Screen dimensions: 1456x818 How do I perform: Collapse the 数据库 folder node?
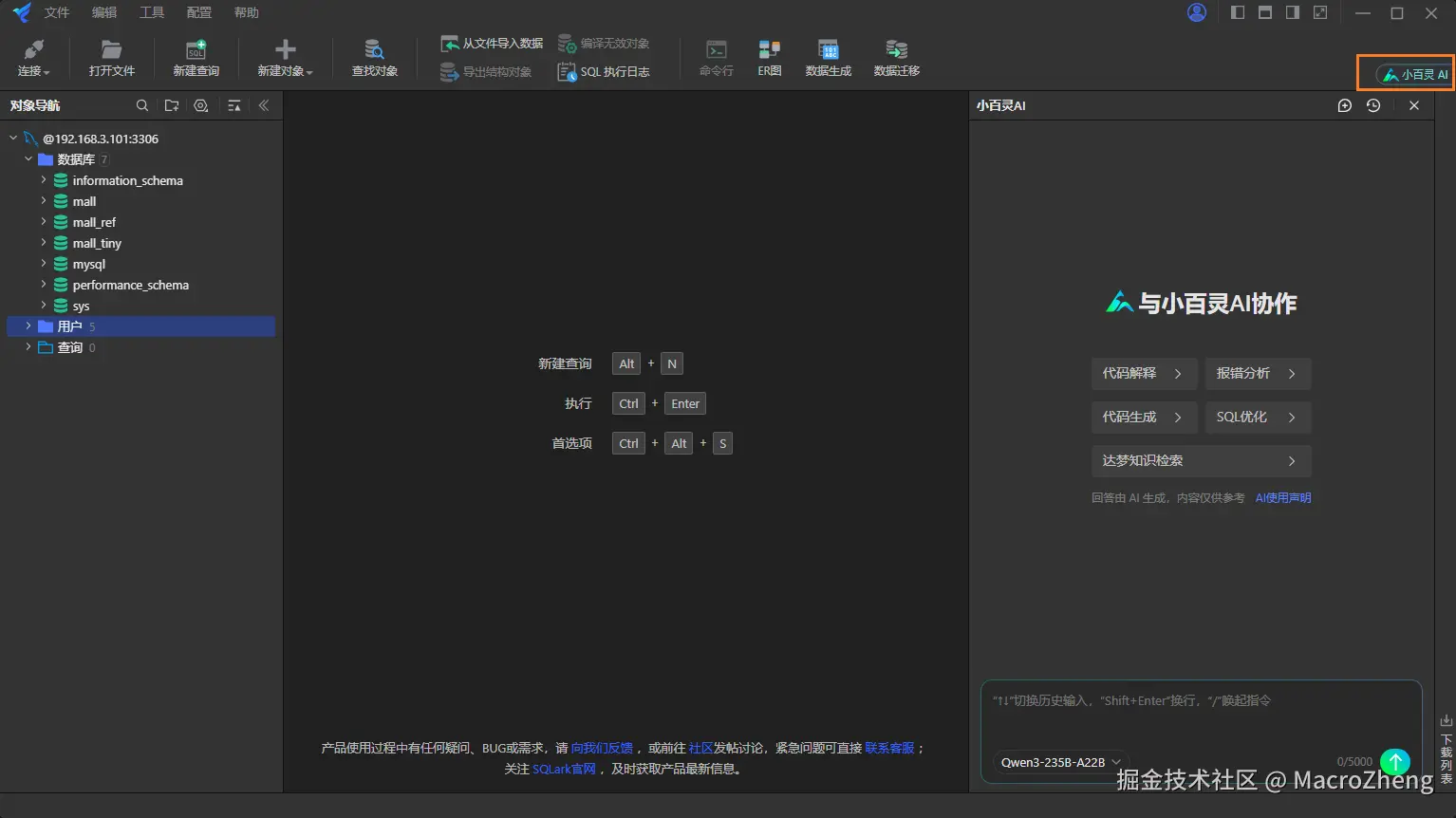28,159
